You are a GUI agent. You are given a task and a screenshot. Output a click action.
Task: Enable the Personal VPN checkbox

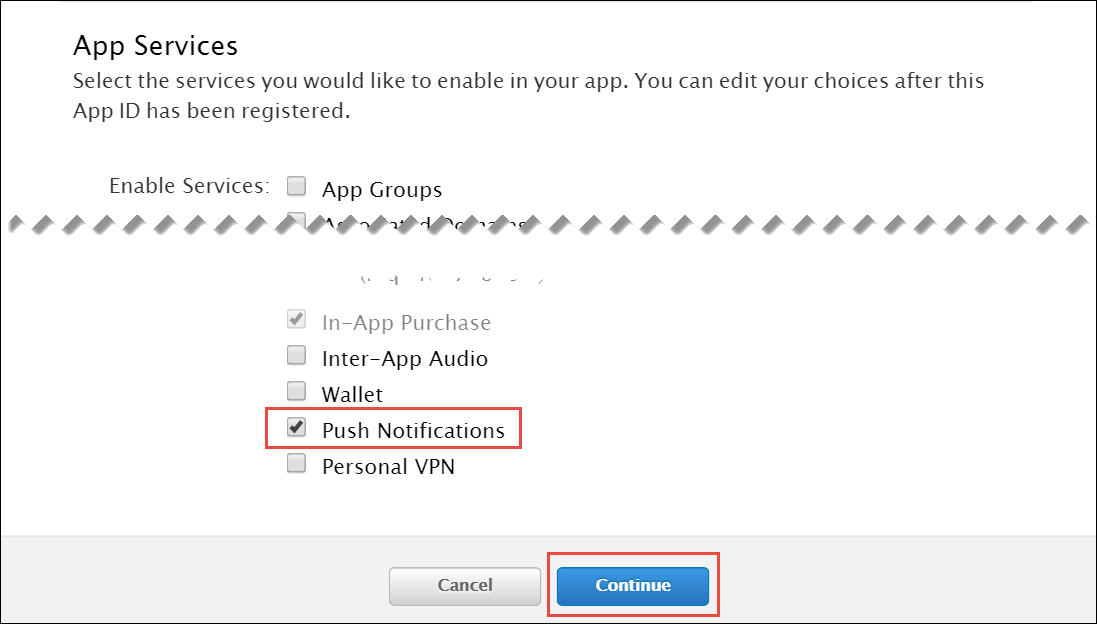(296, 463)
